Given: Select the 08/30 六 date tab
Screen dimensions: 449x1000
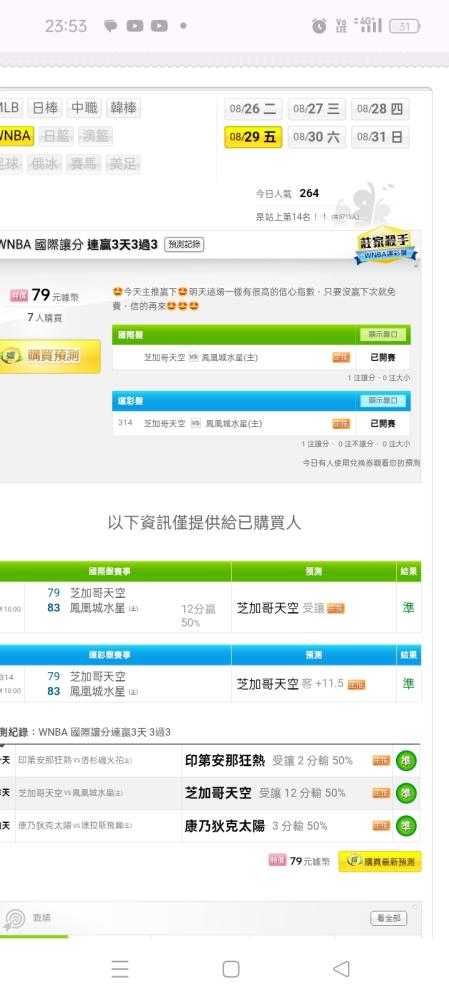Looking at the screenshot, I should click(x=316, y=137).
